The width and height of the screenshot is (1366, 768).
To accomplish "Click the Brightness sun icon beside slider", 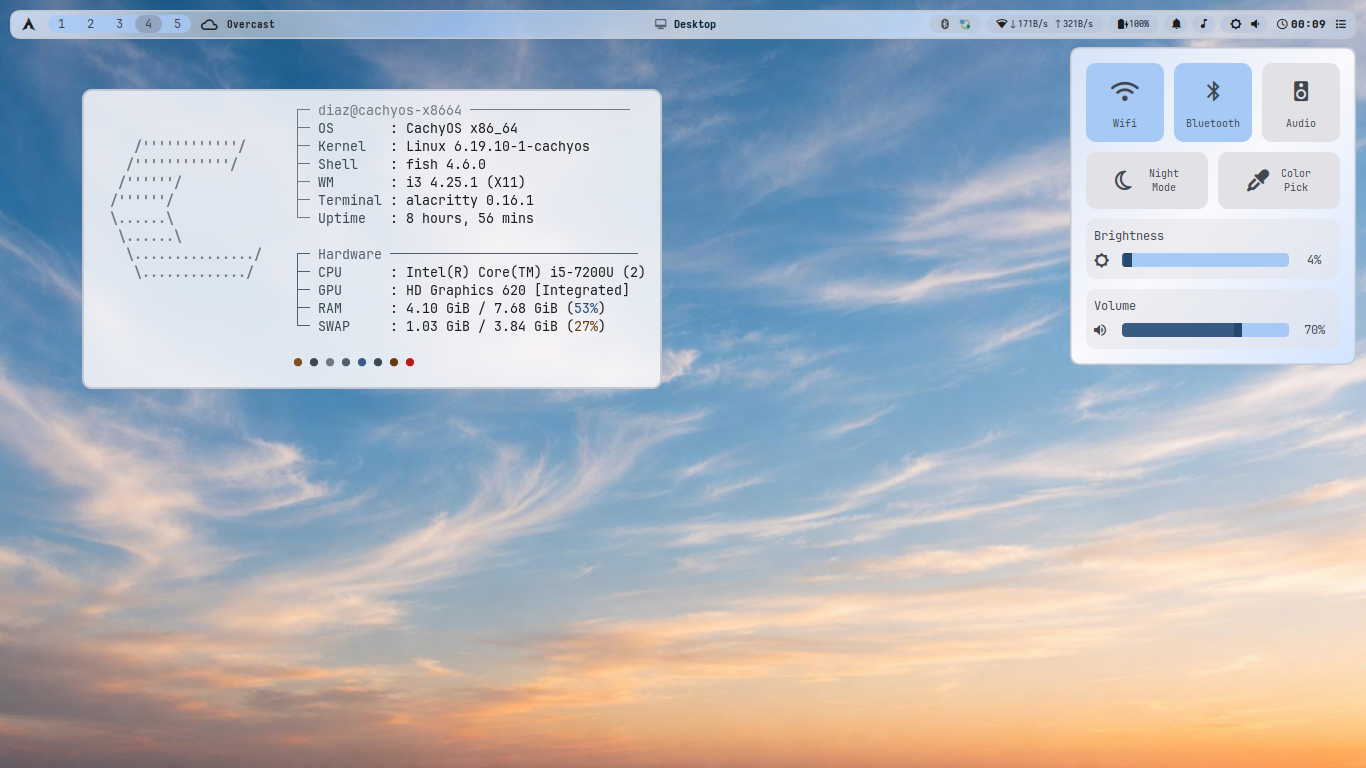I will click(1102, 260).
